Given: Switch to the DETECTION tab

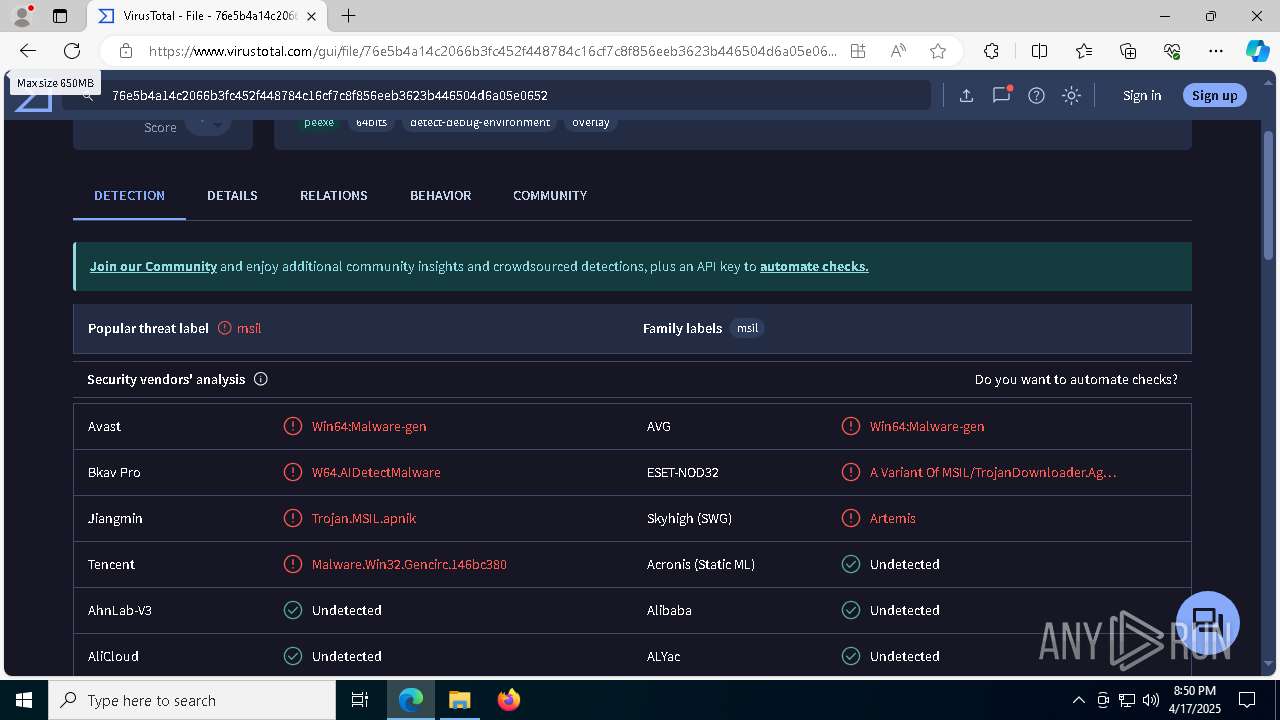Looking at the screenshot, I should (129, 195).
